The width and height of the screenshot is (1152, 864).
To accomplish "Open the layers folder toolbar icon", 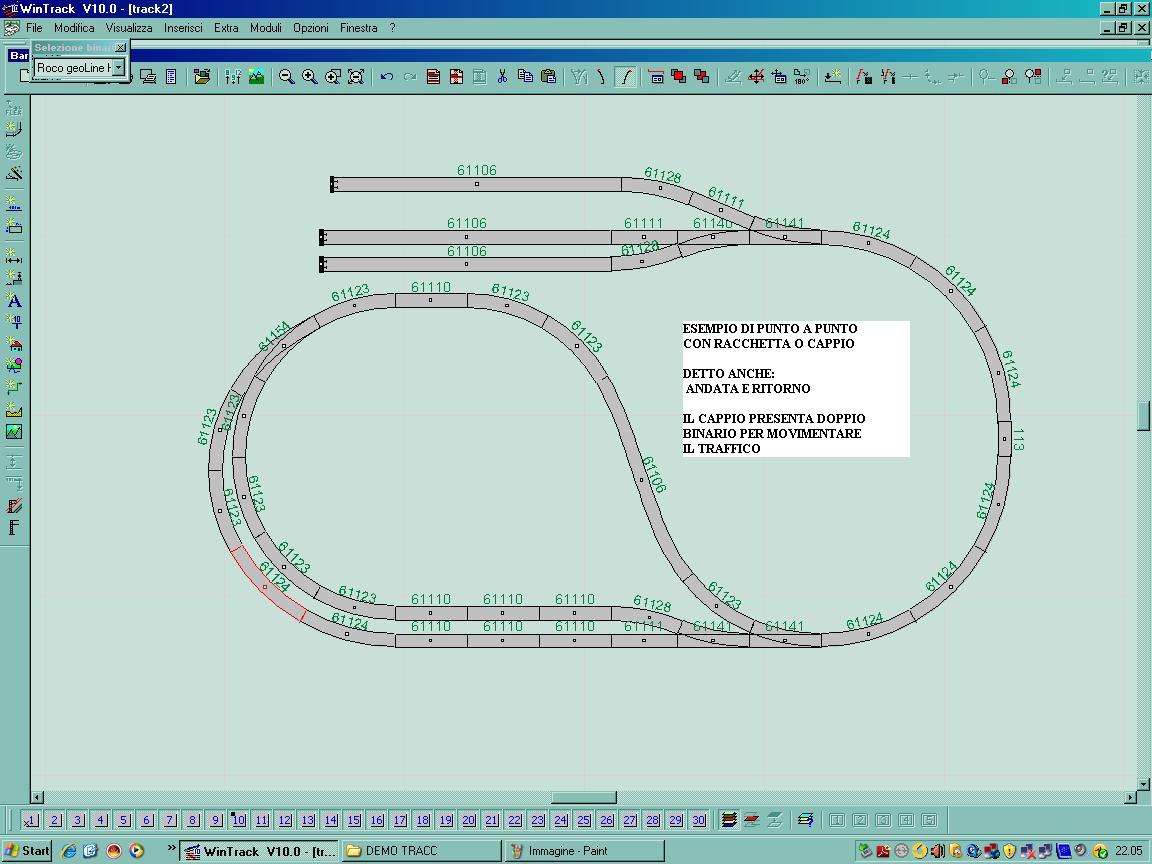I will [202, 76].
